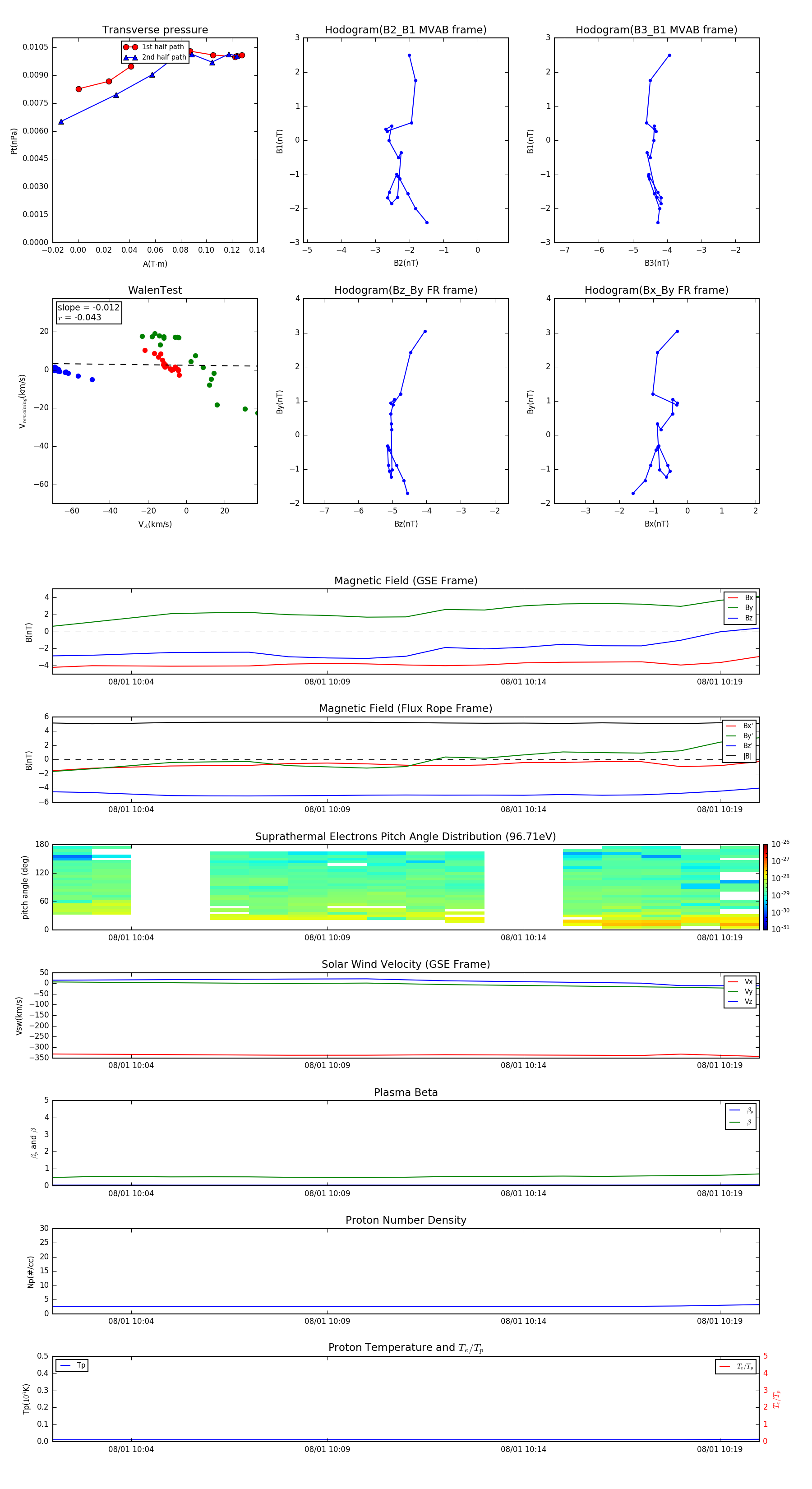This screenshot has width=812, height=1489.
Task: Click the βp legend entry in Plasma Beta plot
Action: coord(741,1110)
